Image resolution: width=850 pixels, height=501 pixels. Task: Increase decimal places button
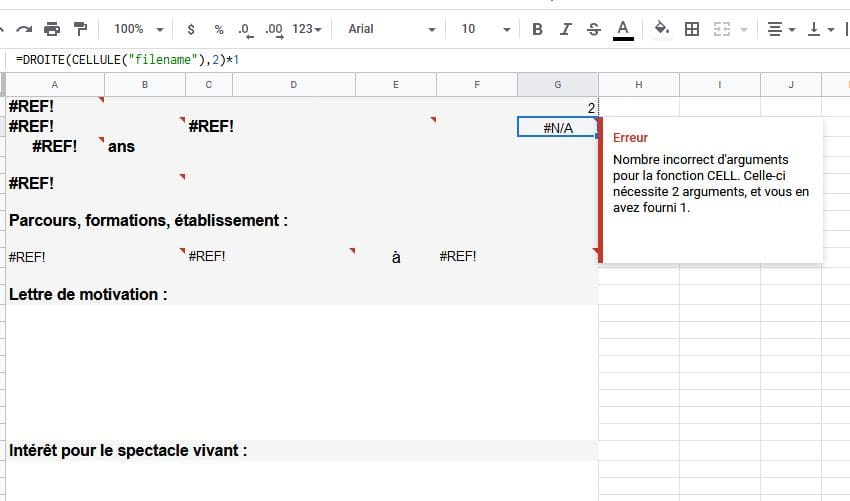274,29
